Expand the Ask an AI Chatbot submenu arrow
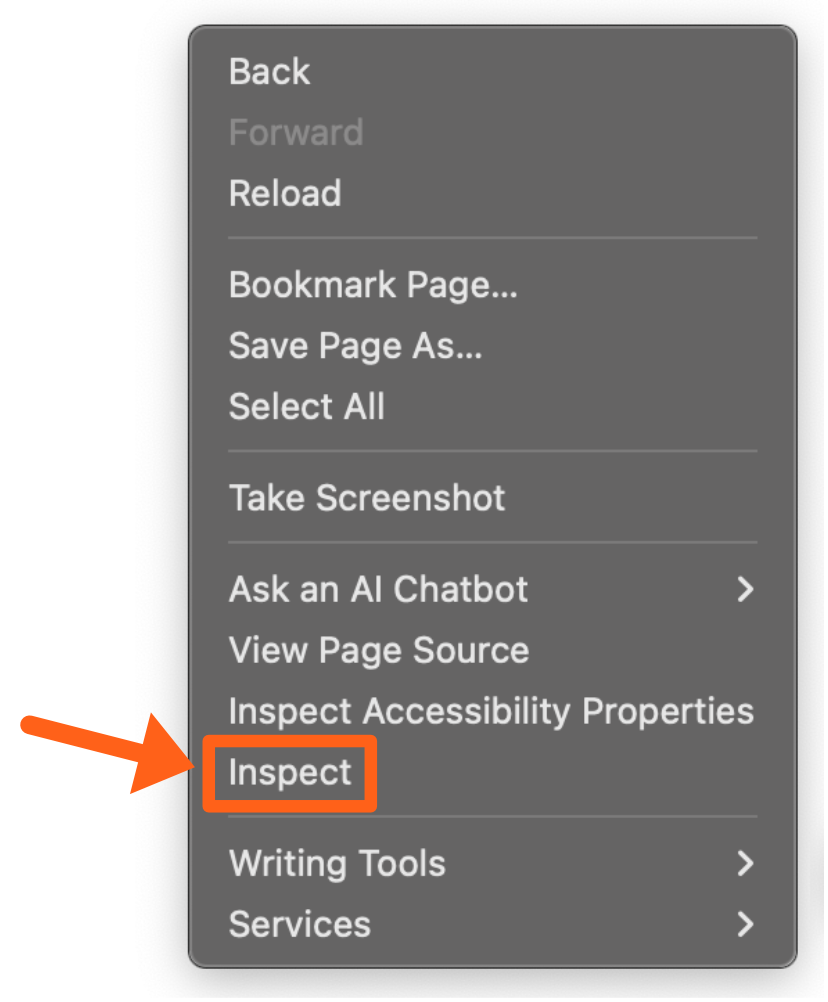Screen dimensions: 828x1002 (x=744, y=589)
